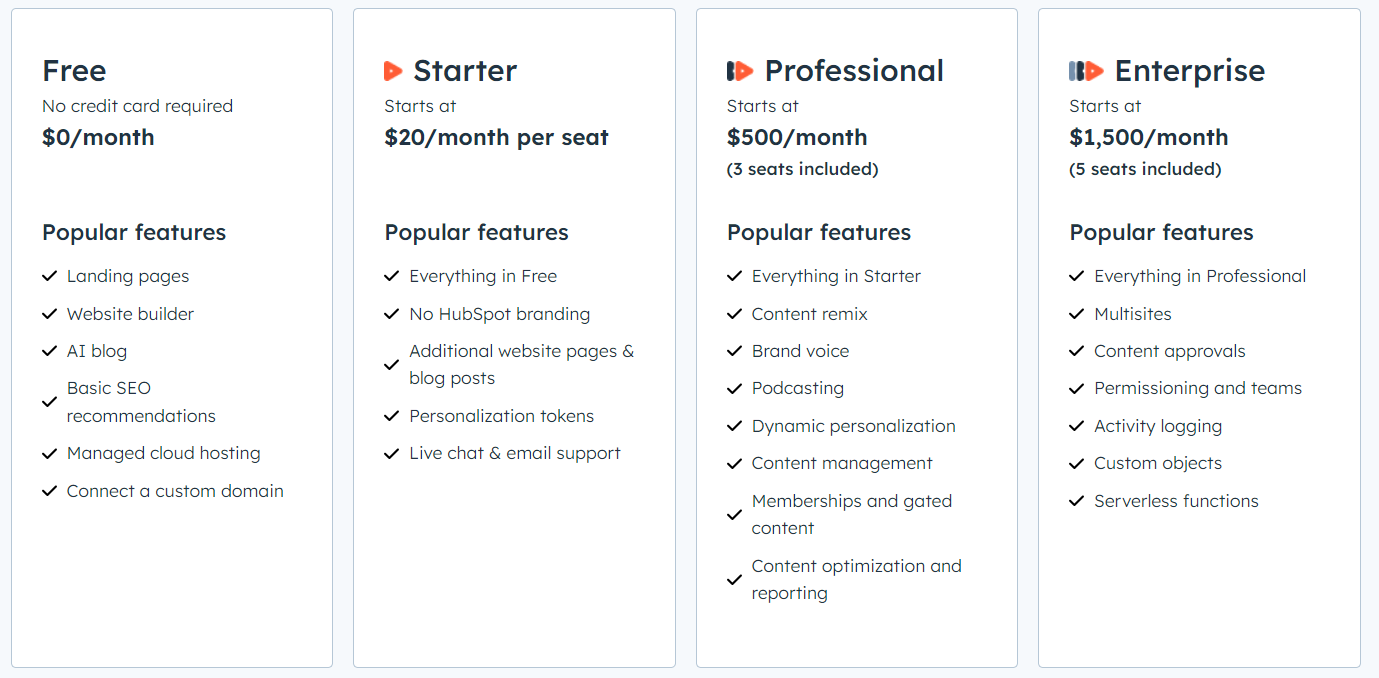Click checkmark beside Landing pages
This screenshot has width=1379, height=678.
click(49, 276)
